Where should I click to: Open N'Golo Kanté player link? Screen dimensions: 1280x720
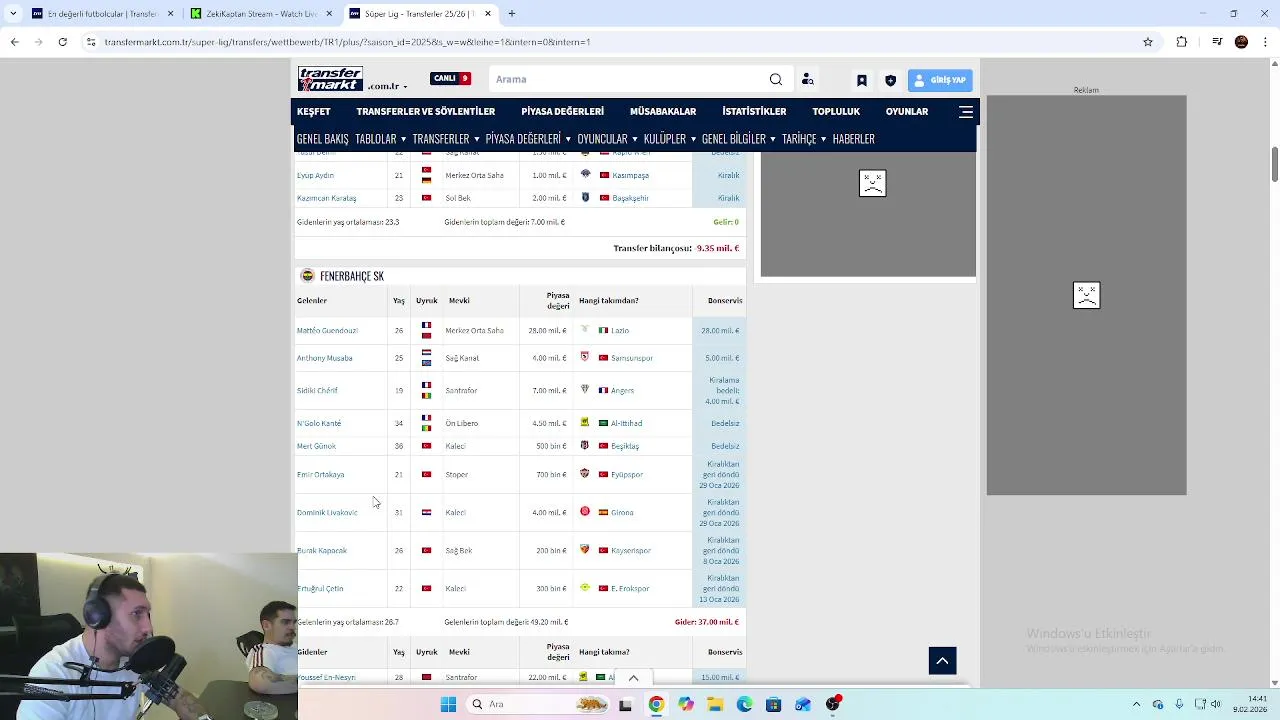pos(319,423)
